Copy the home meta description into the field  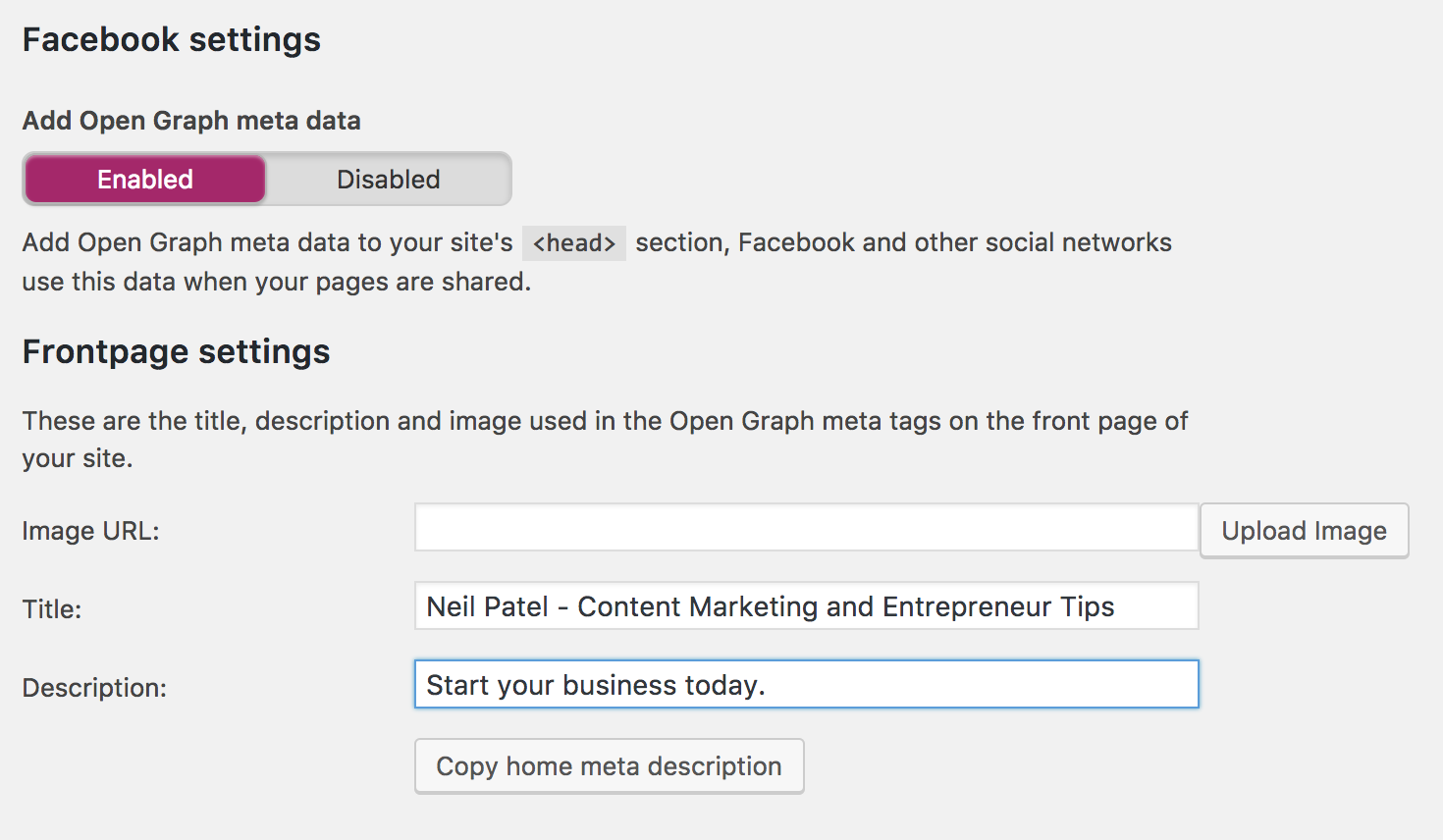(609, 765)
